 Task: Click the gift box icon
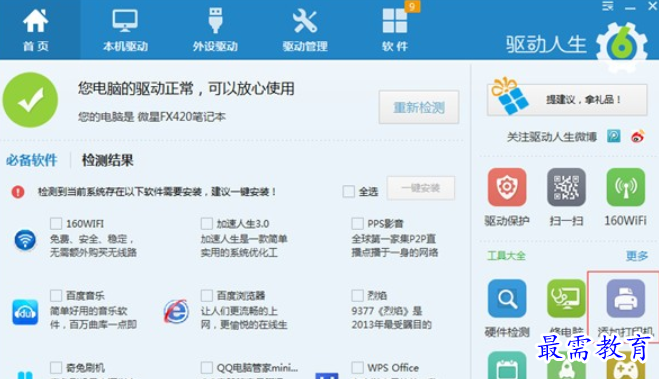510,96
